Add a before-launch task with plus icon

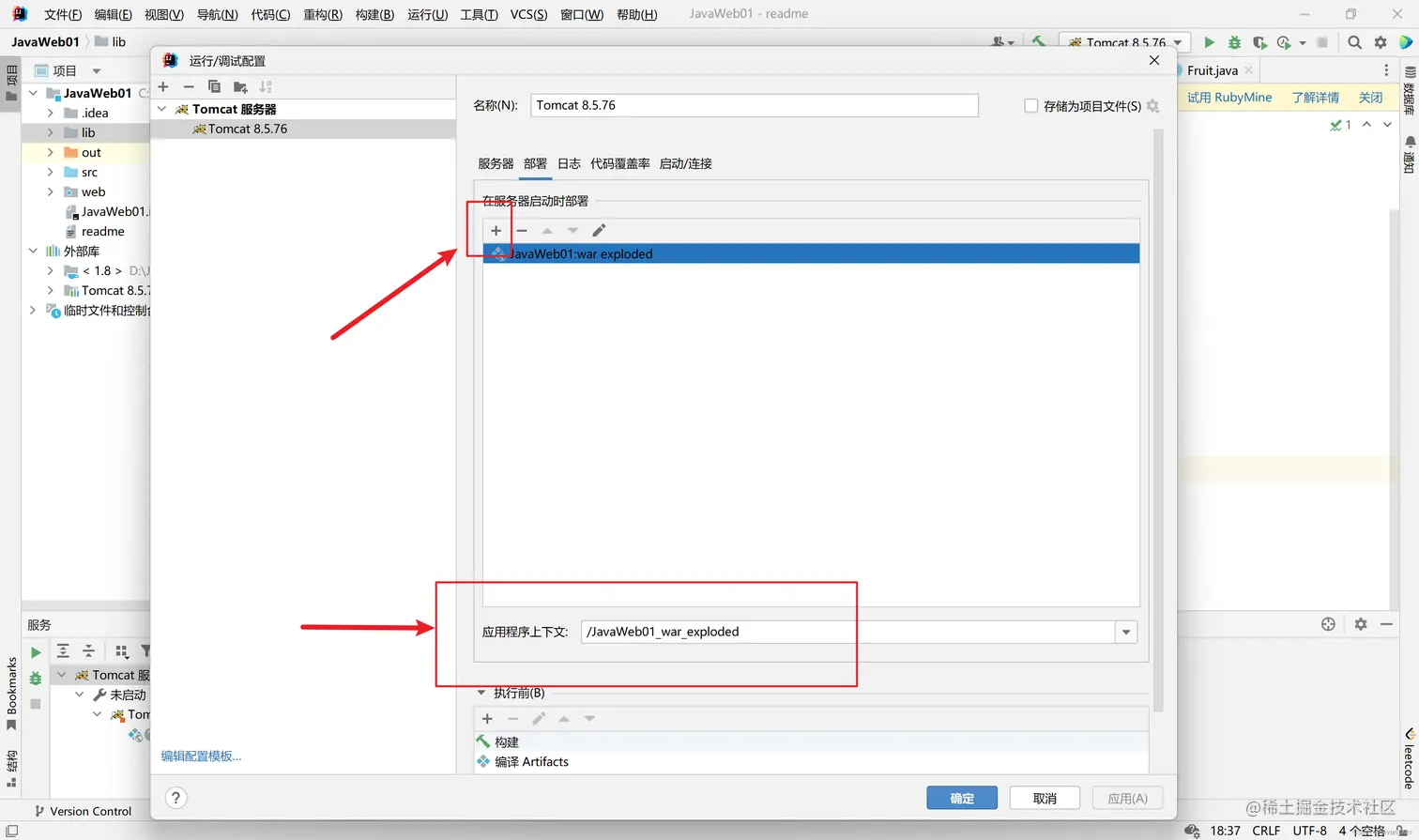click(487, 719)
